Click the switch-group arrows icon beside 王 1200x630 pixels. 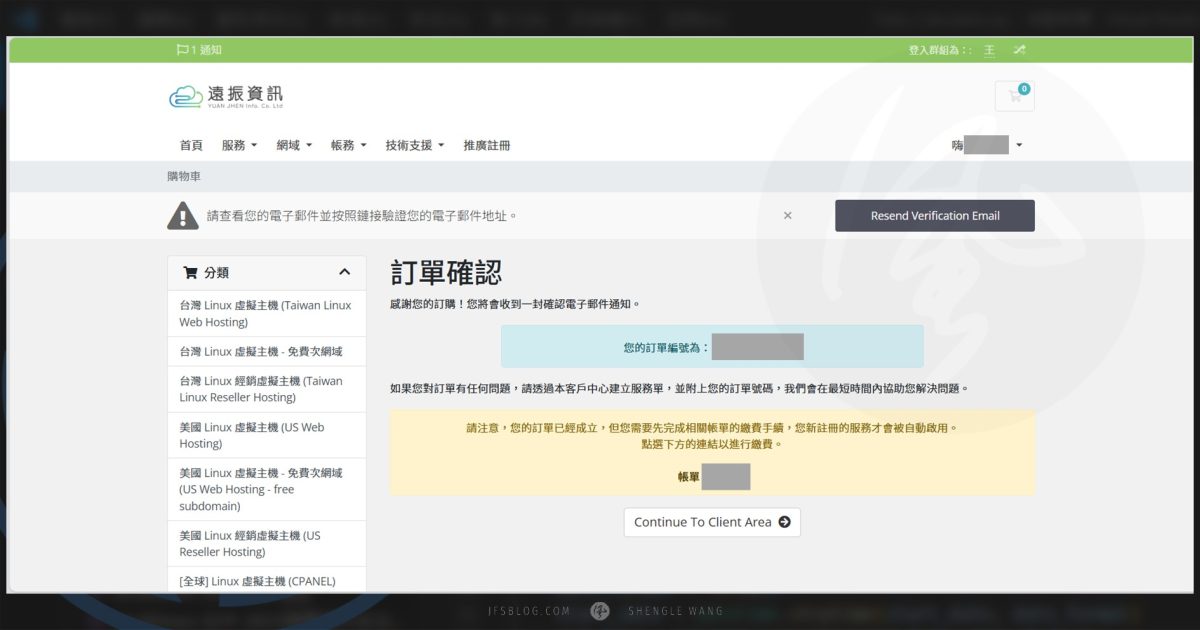(x=1018, y=48)
